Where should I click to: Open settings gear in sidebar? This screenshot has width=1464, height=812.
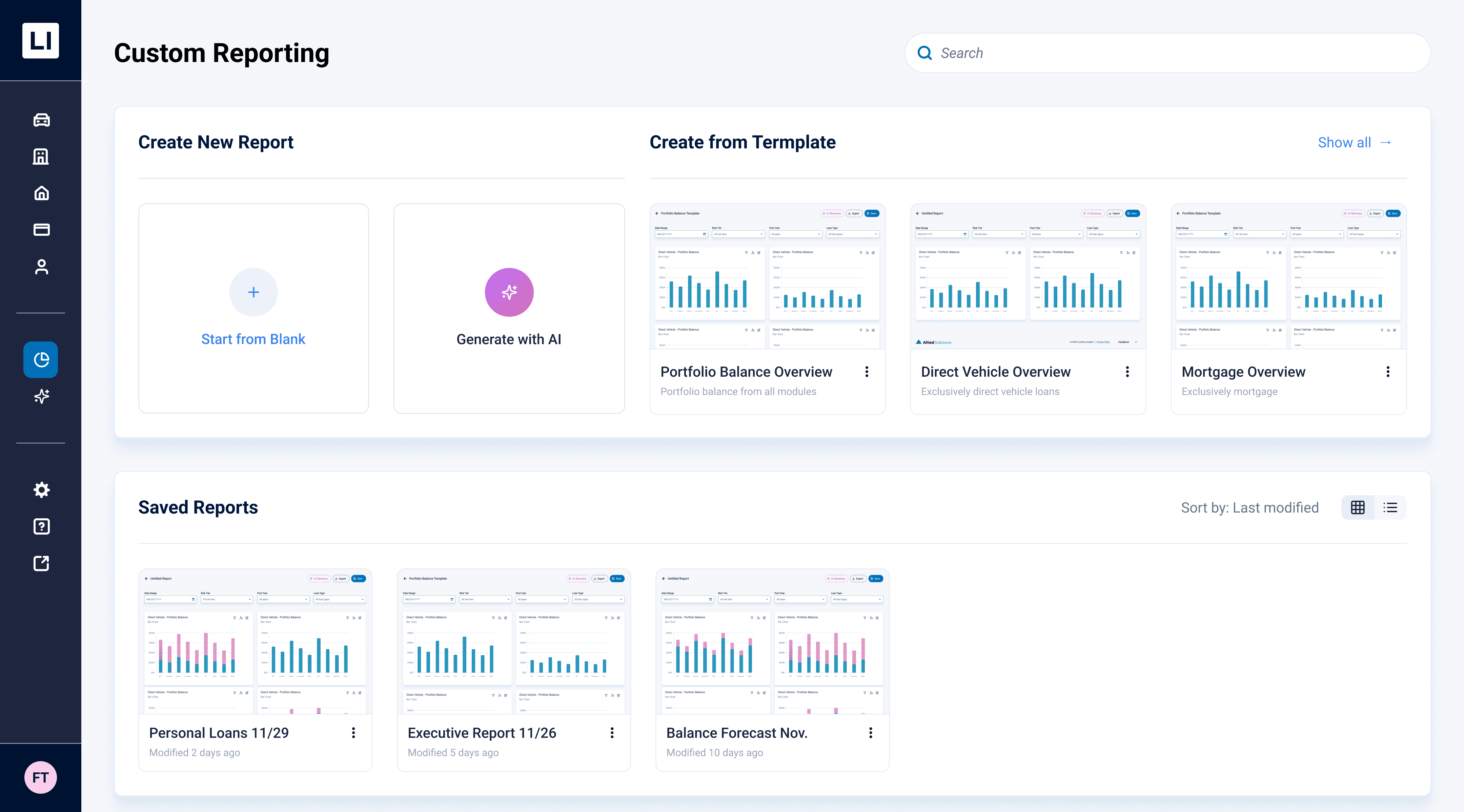pos(41,490)
